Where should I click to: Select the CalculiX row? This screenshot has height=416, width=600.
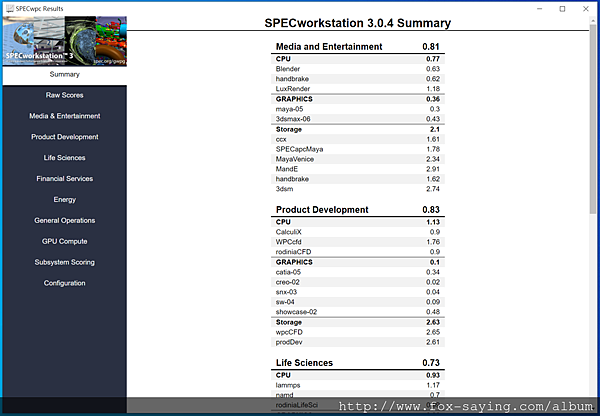pyautogui.click(x=358, y=232)
